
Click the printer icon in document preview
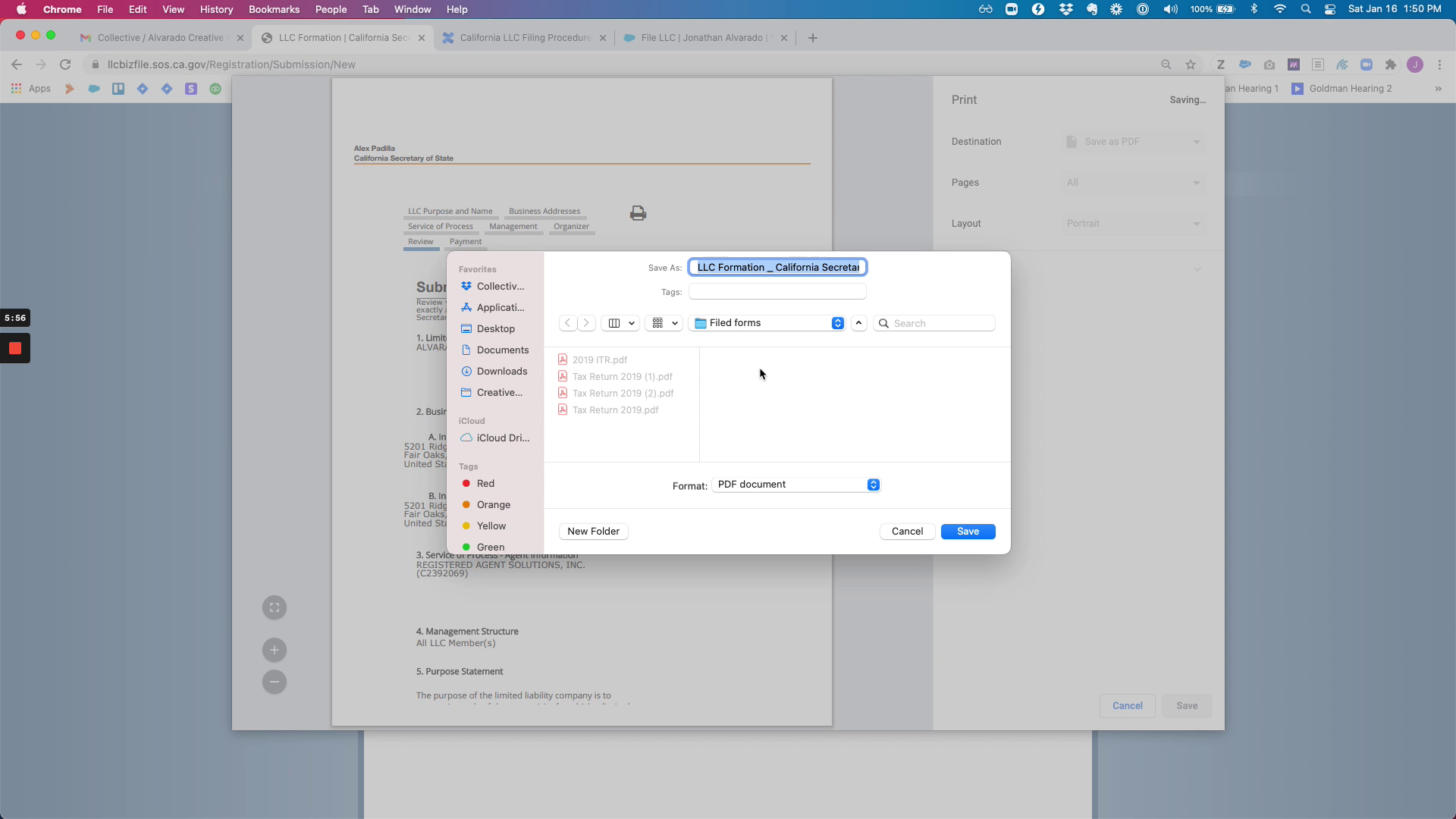click(x=638, y=214)
